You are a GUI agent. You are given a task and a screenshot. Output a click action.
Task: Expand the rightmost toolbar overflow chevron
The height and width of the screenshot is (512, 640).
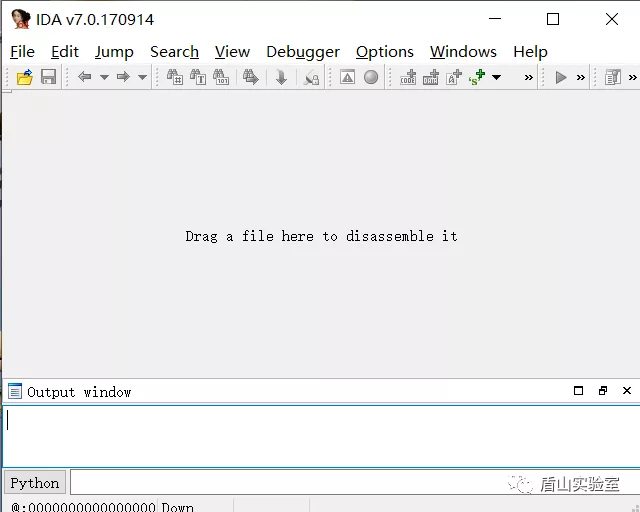[633, 77]
